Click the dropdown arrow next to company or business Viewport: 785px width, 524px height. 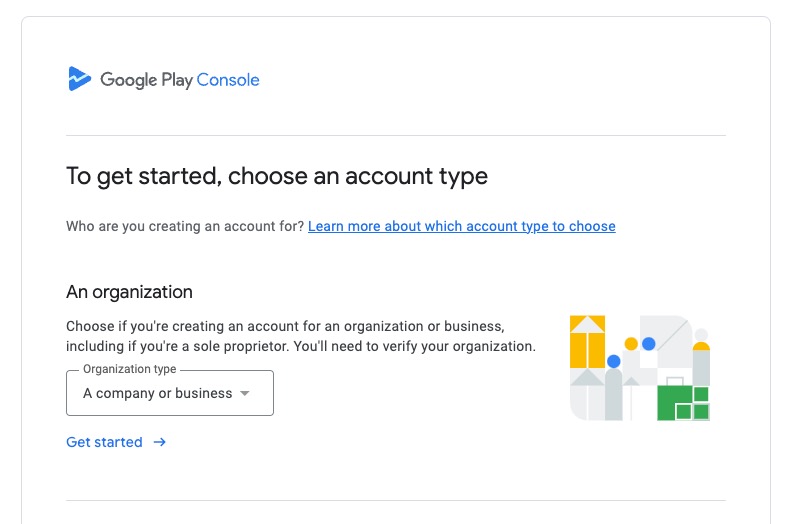tap(245, 394)
